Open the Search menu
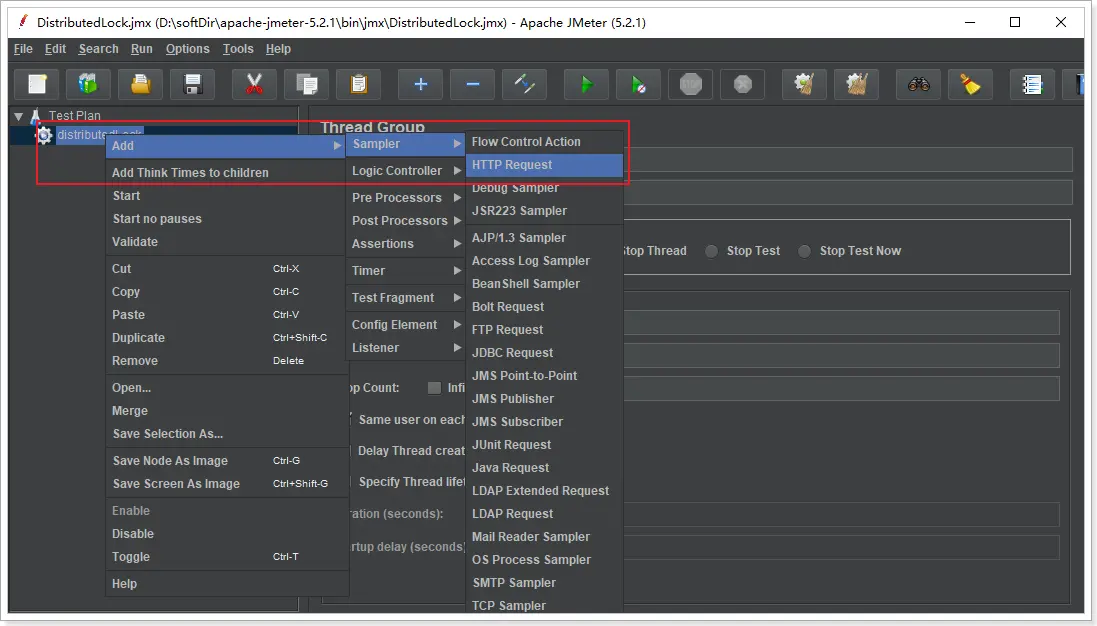 tap(99, 49)
